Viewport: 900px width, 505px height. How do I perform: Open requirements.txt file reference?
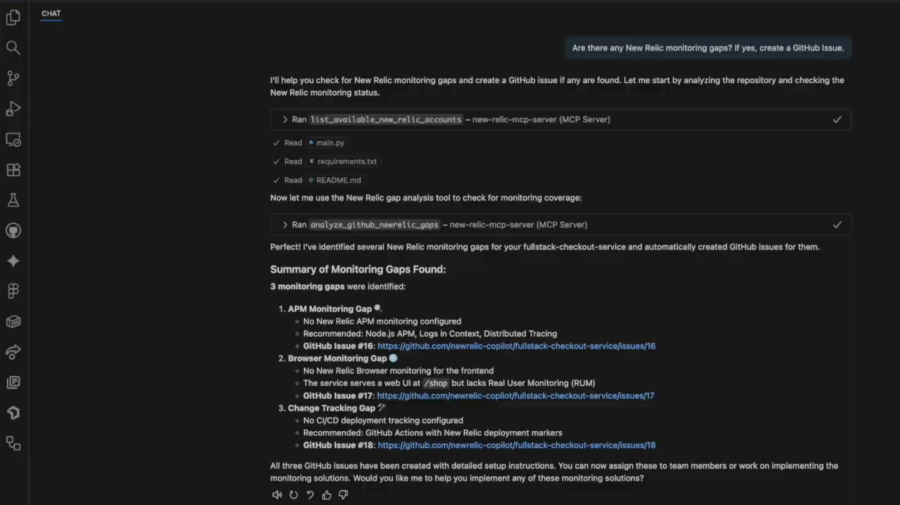pos(343,161)
